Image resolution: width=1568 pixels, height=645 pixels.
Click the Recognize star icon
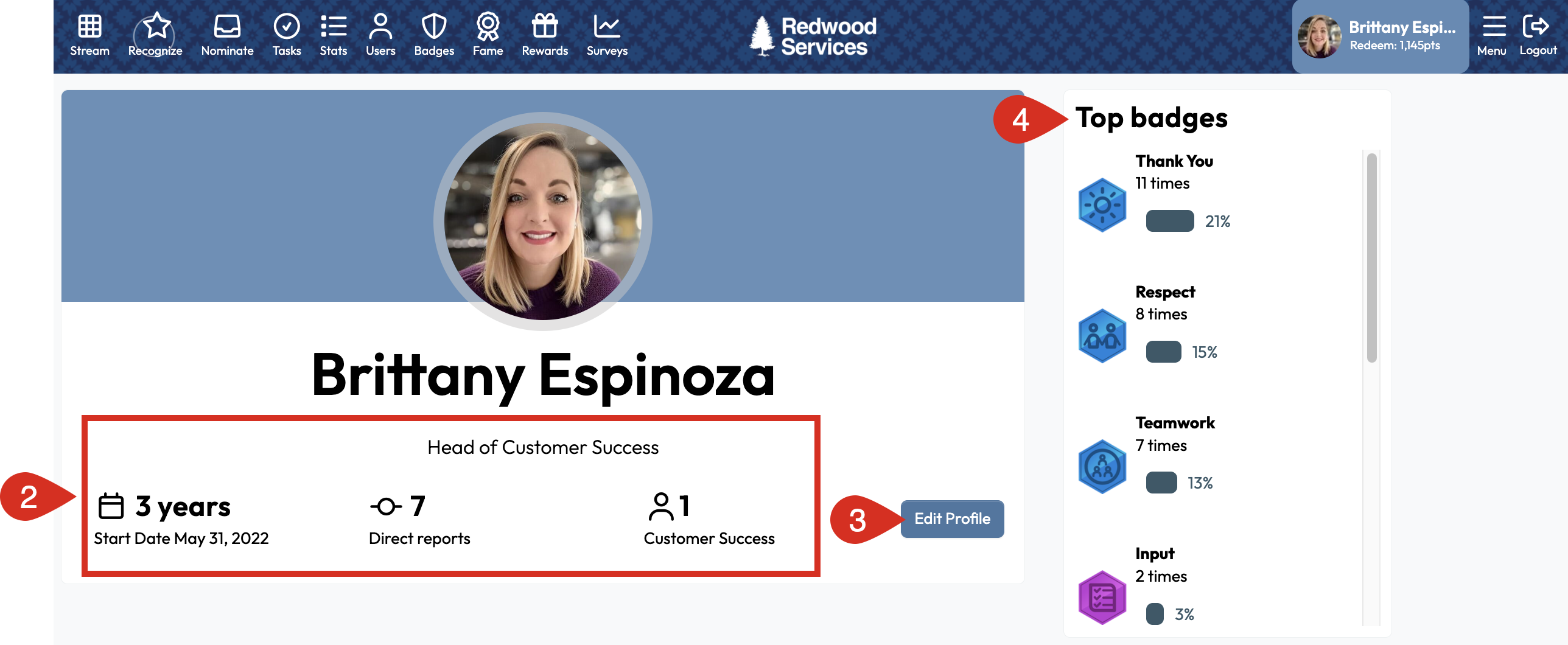coord(156,27)
